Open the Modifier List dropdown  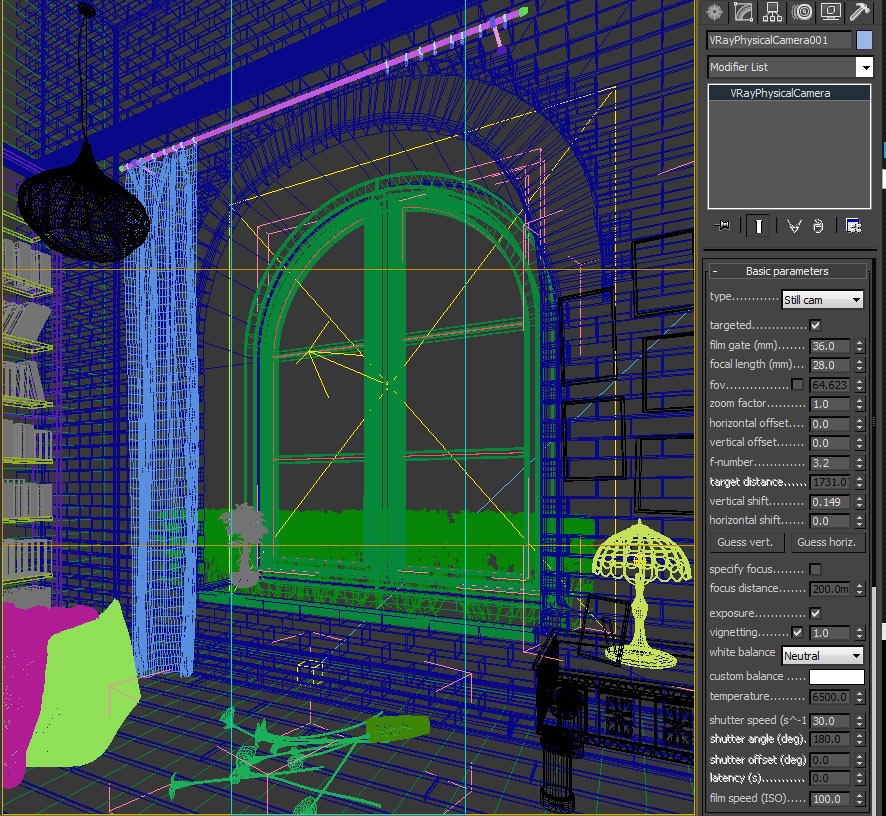point(864,67)
